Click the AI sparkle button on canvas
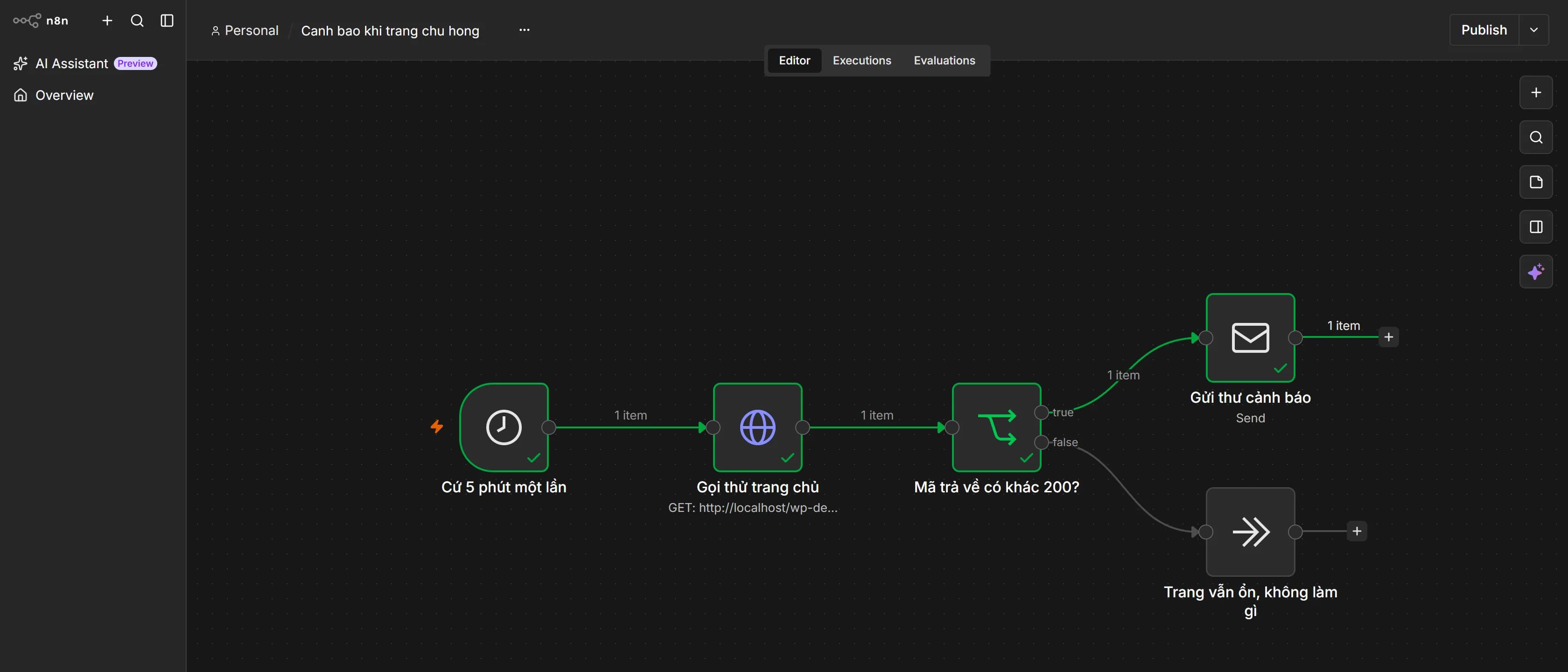The image size is (1568, 672). [x=1536, y=272]
